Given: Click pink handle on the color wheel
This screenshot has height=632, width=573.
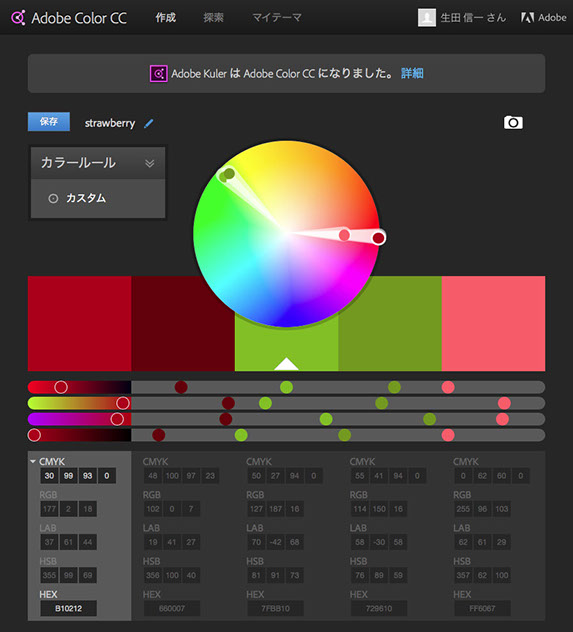Looking at the screenshot, I should coord(344,235).
